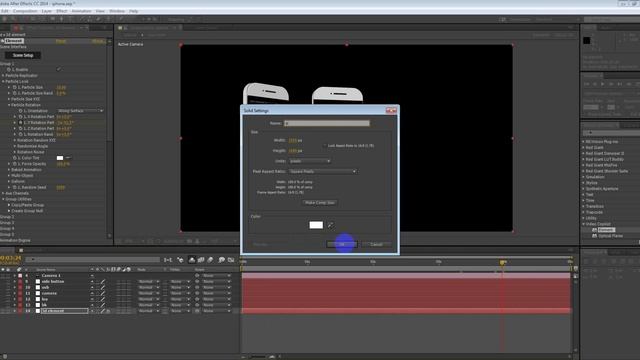Viewport: 640px width, 360px height.
Task: Open the Composition menu
Action: coord(25,11)
